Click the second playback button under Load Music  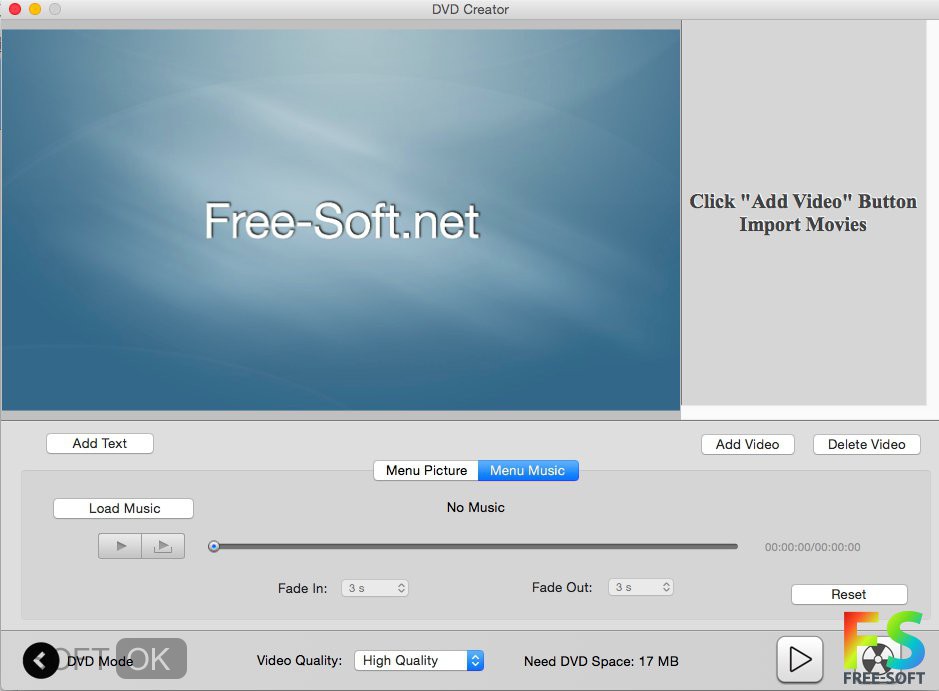[163, 546]
